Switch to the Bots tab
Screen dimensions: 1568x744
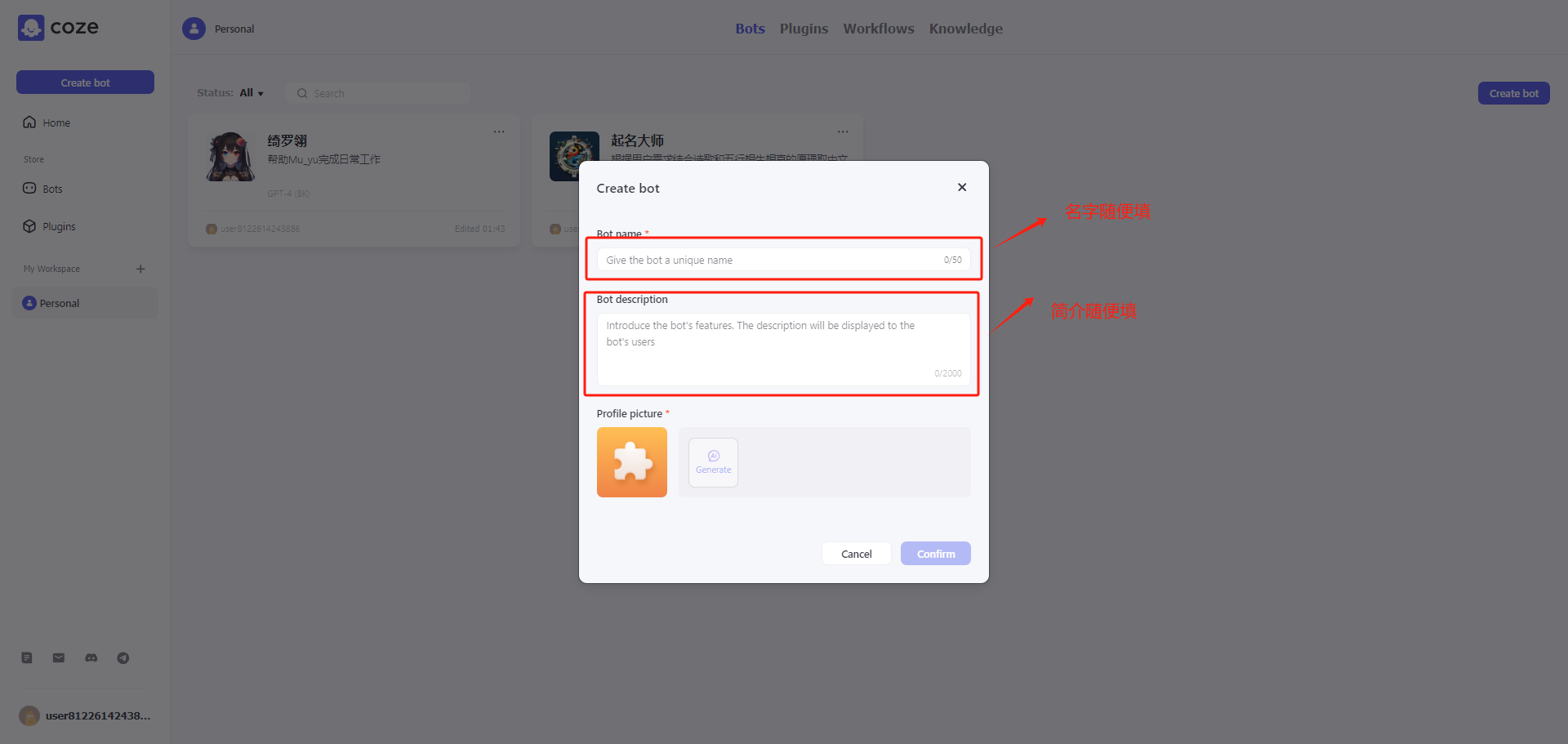[750, 29]
